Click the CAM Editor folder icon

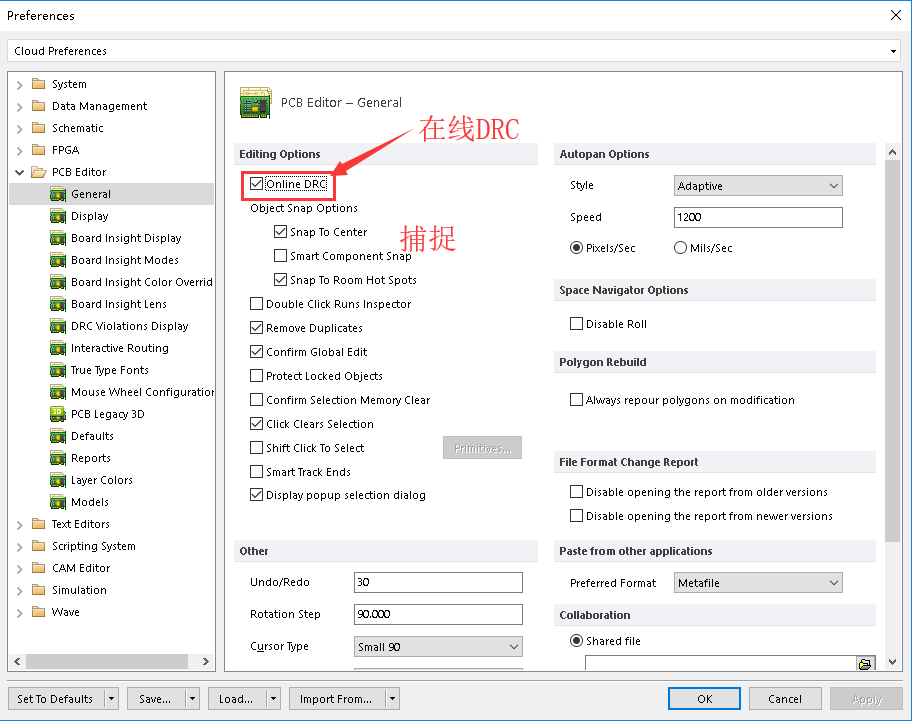tap(38, 568)
